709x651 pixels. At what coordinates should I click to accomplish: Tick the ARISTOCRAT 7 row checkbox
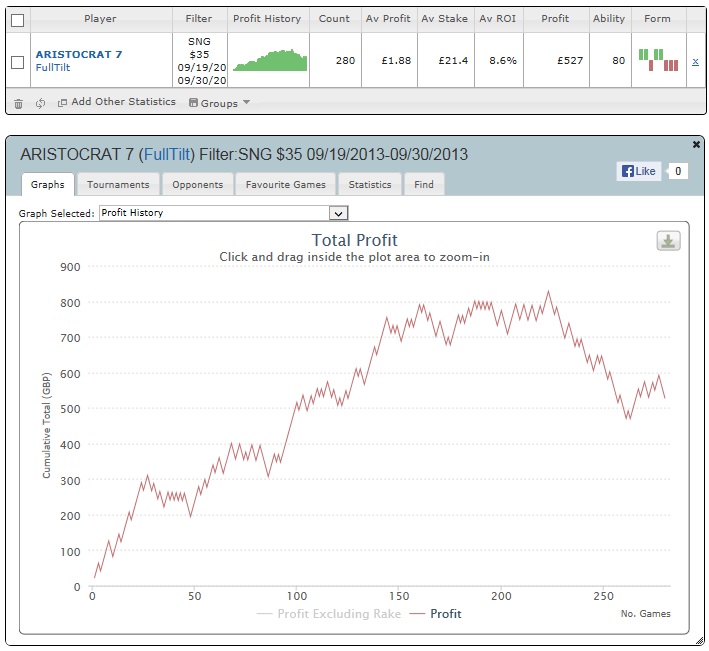(18, 62)
